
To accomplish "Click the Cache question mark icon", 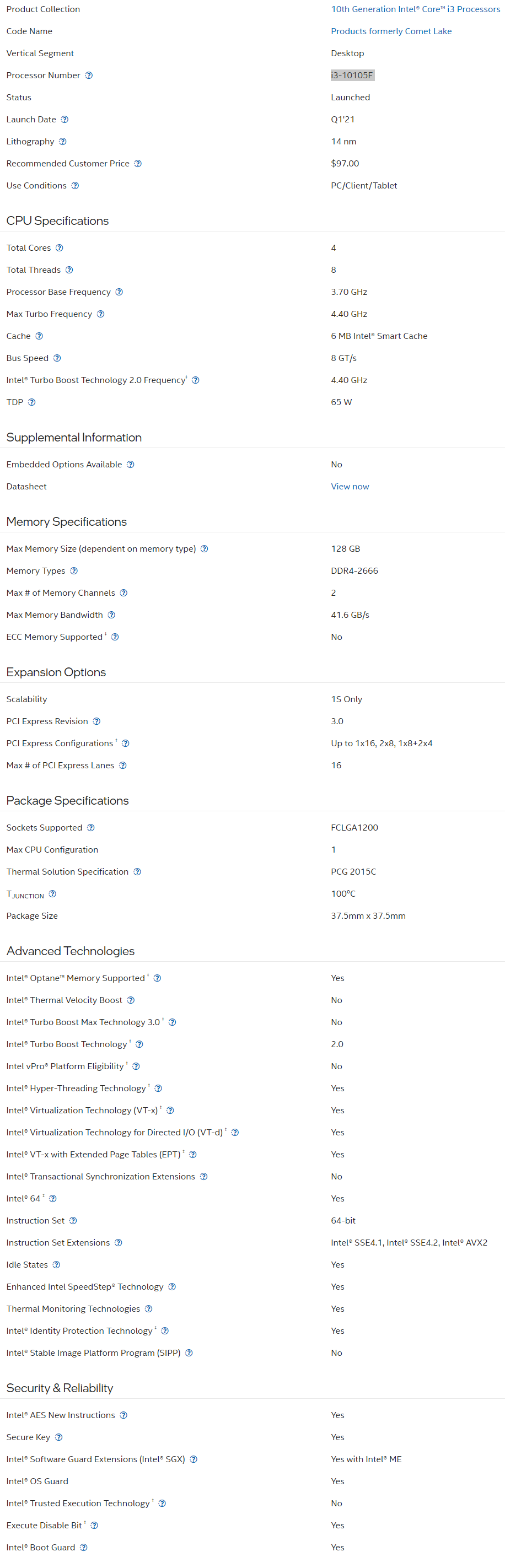I will click(x=39, y=336).
